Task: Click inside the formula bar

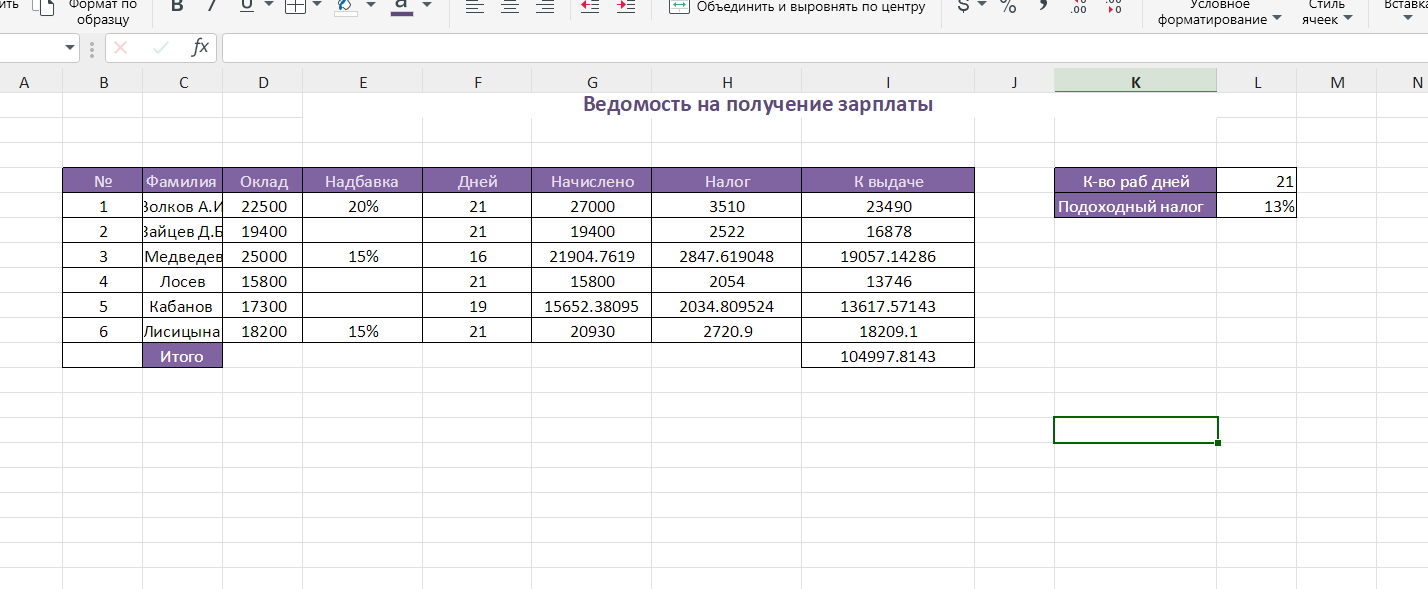Action: [x=824, y=47]
